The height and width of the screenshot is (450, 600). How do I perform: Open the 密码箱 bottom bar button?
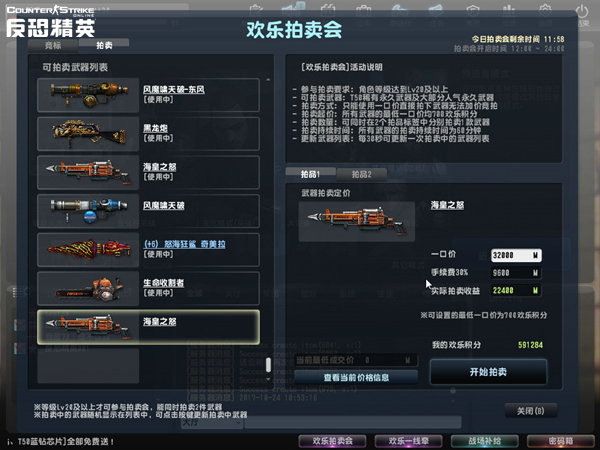pyautogui.click(x=561, y=441)
